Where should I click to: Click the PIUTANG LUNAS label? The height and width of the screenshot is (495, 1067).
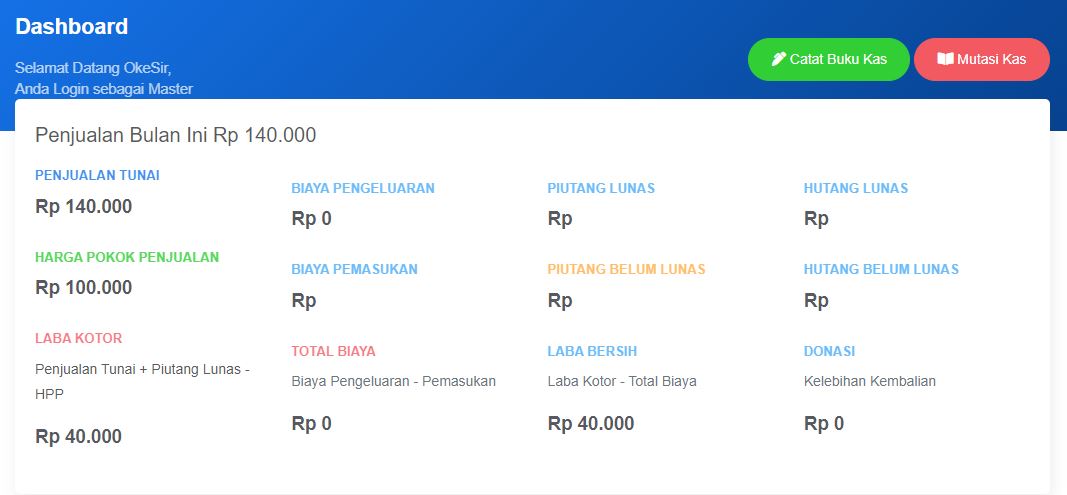(x=601, y=188)
